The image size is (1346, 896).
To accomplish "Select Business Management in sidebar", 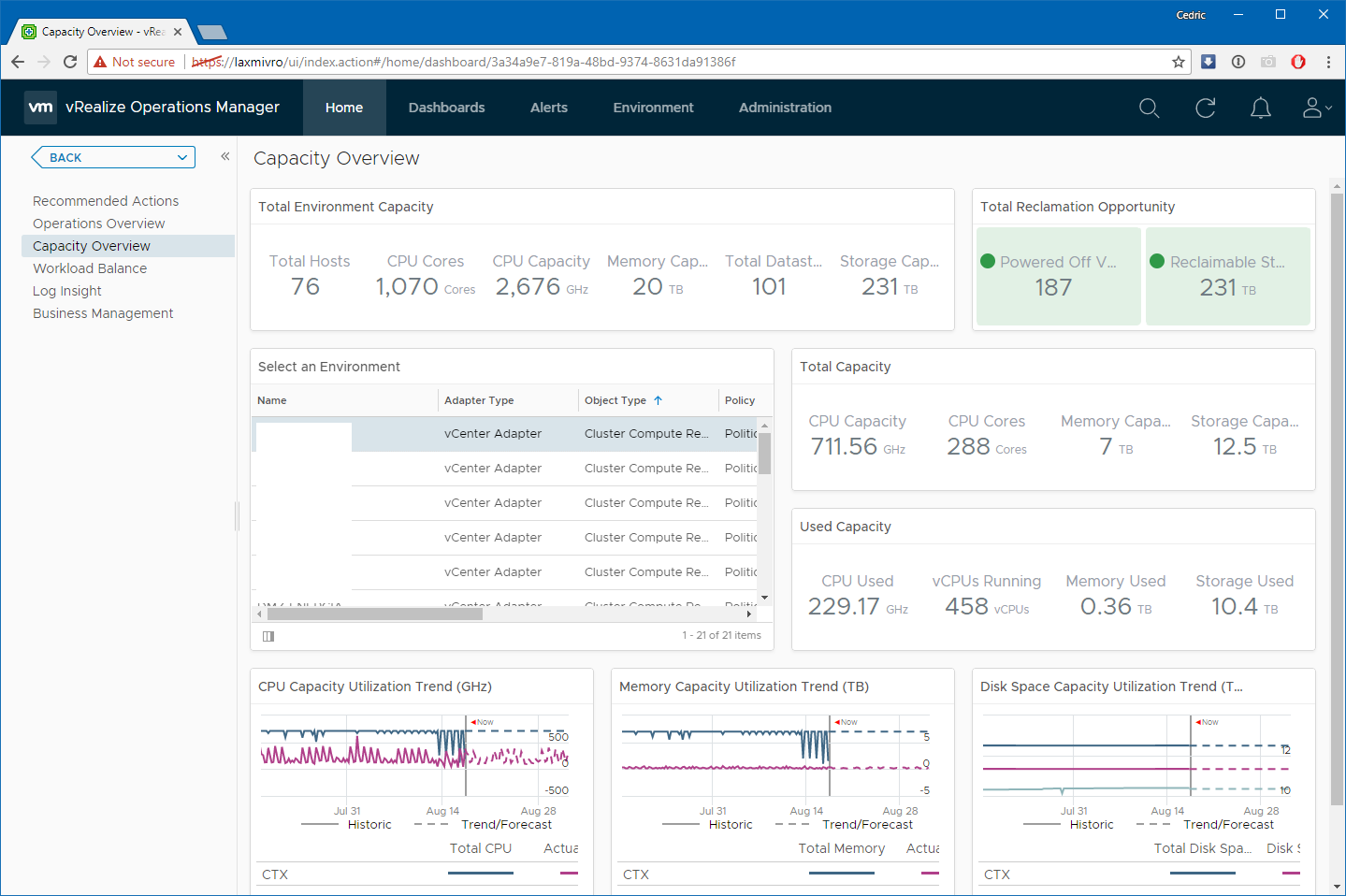I will click(x=103, y=313).
